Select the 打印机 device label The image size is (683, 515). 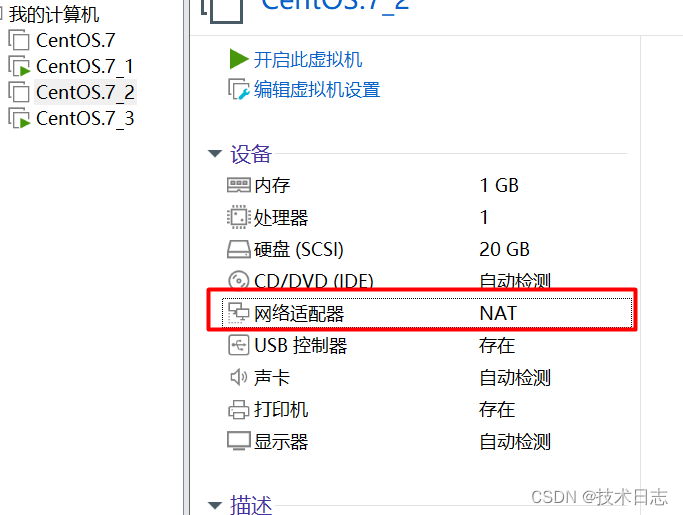point(281,410)
